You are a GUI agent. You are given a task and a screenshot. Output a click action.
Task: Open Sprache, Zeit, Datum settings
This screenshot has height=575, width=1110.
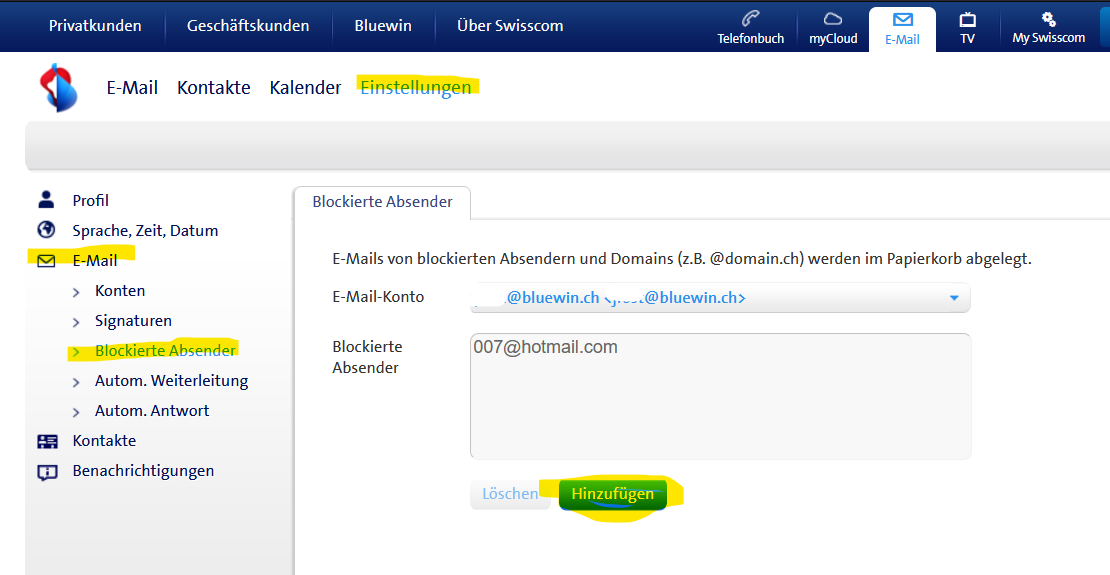145,231
